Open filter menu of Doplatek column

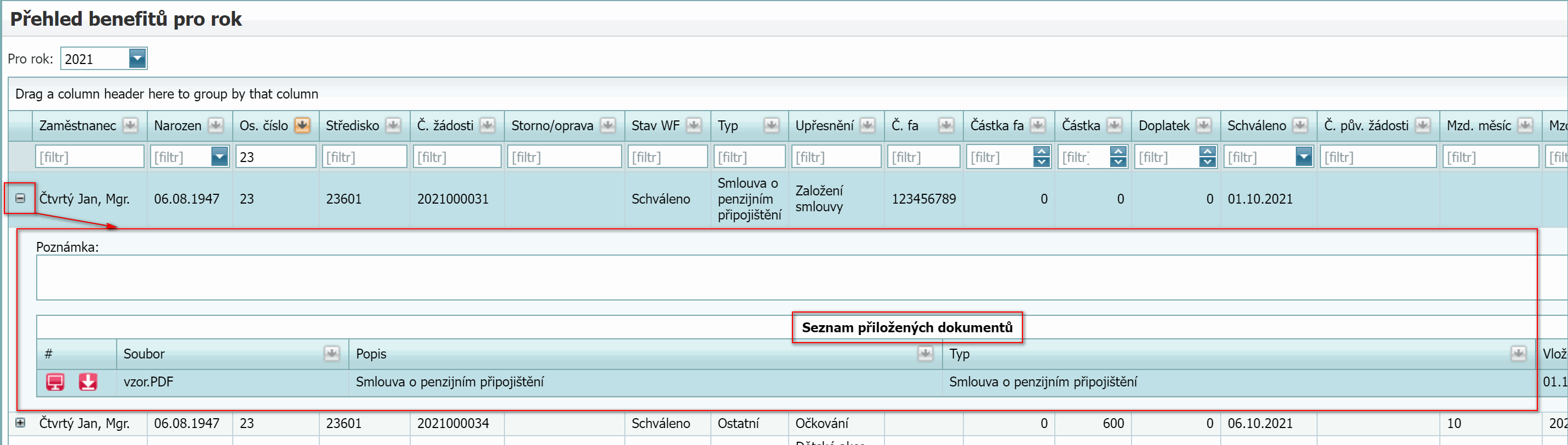1203,125
